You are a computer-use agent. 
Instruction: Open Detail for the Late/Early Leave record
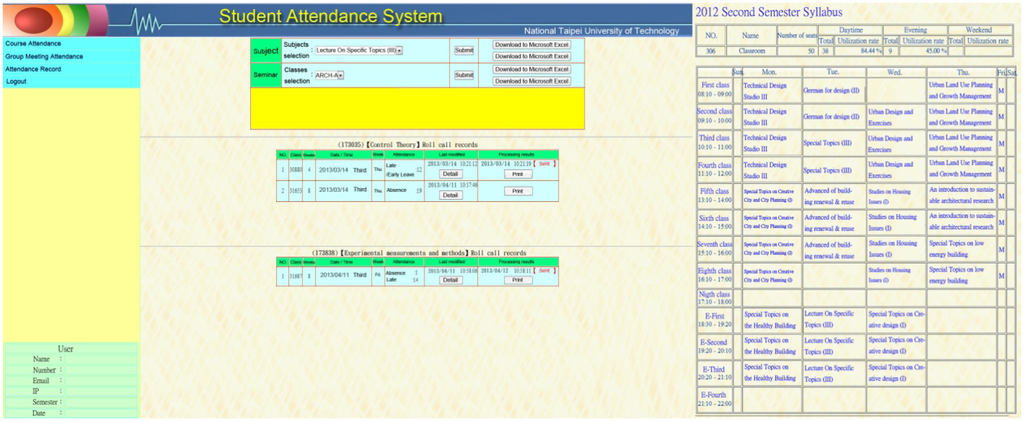click(450, 174)
